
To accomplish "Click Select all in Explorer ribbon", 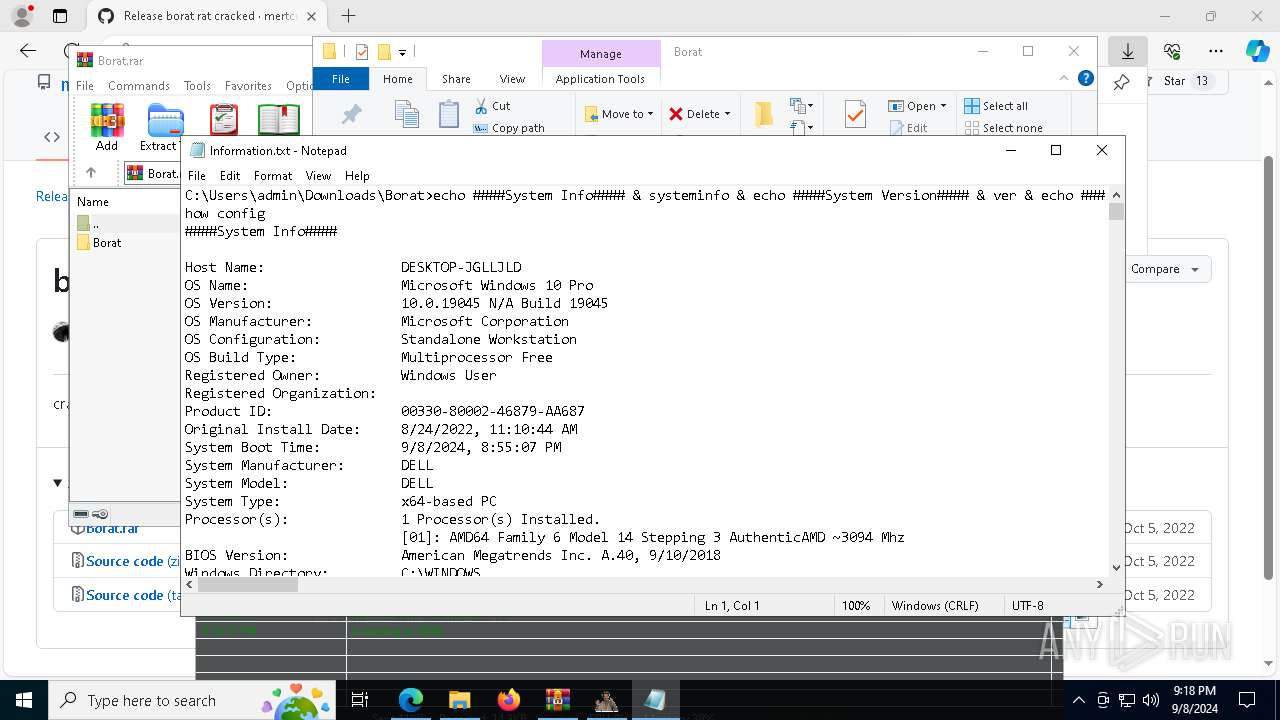I will [995, 106].
